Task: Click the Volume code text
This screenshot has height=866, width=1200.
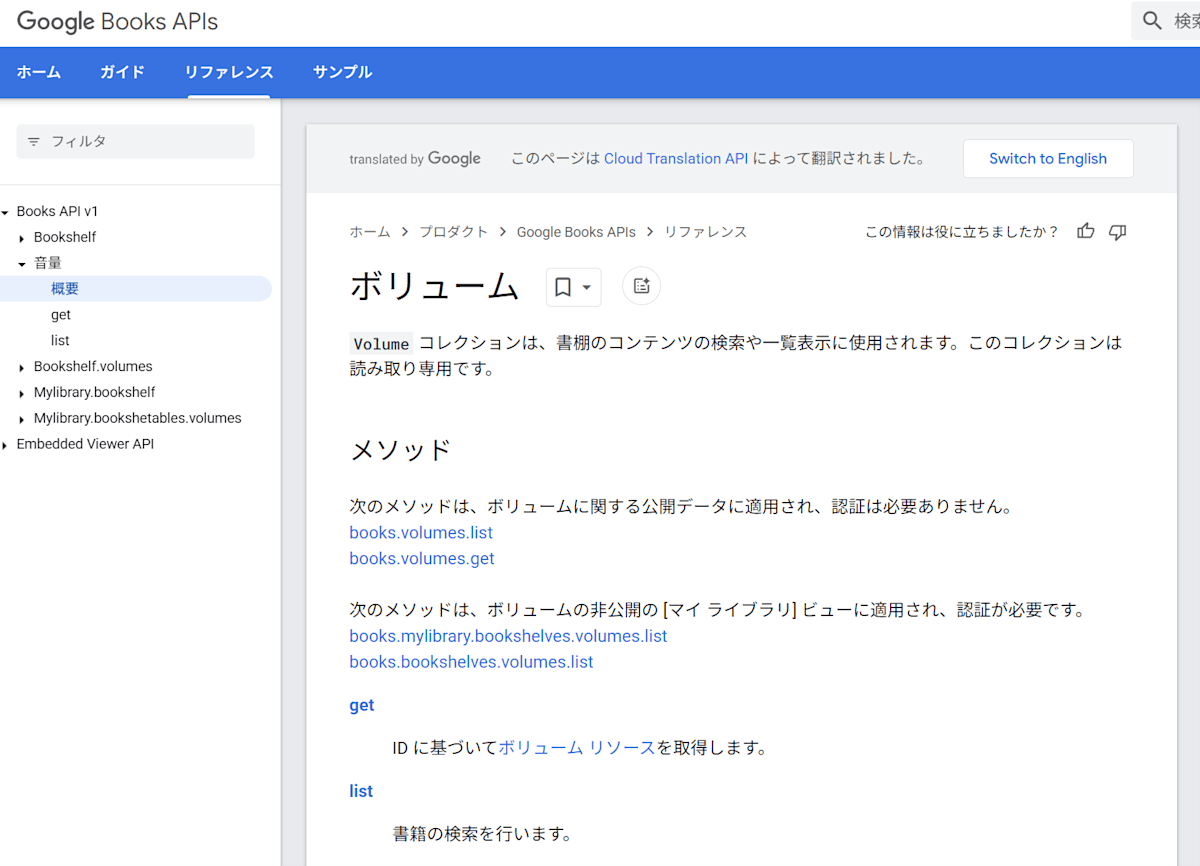Action: tap(381, 343)
